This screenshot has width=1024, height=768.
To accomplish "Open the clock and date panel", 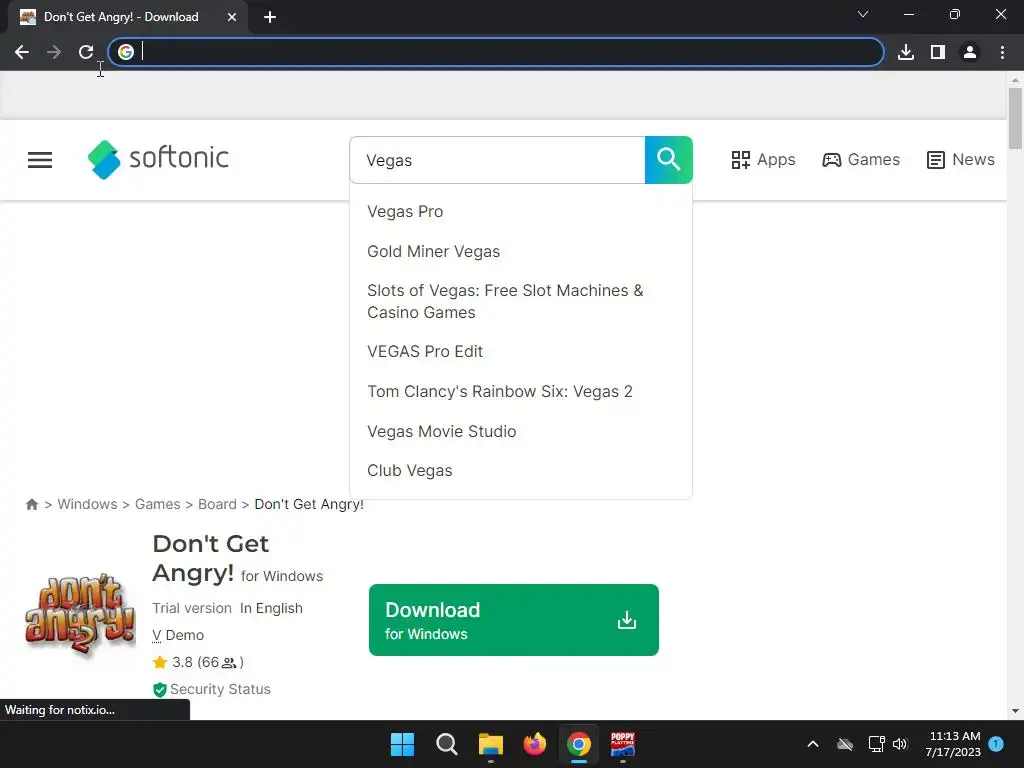I will click(x=953, y=744).
